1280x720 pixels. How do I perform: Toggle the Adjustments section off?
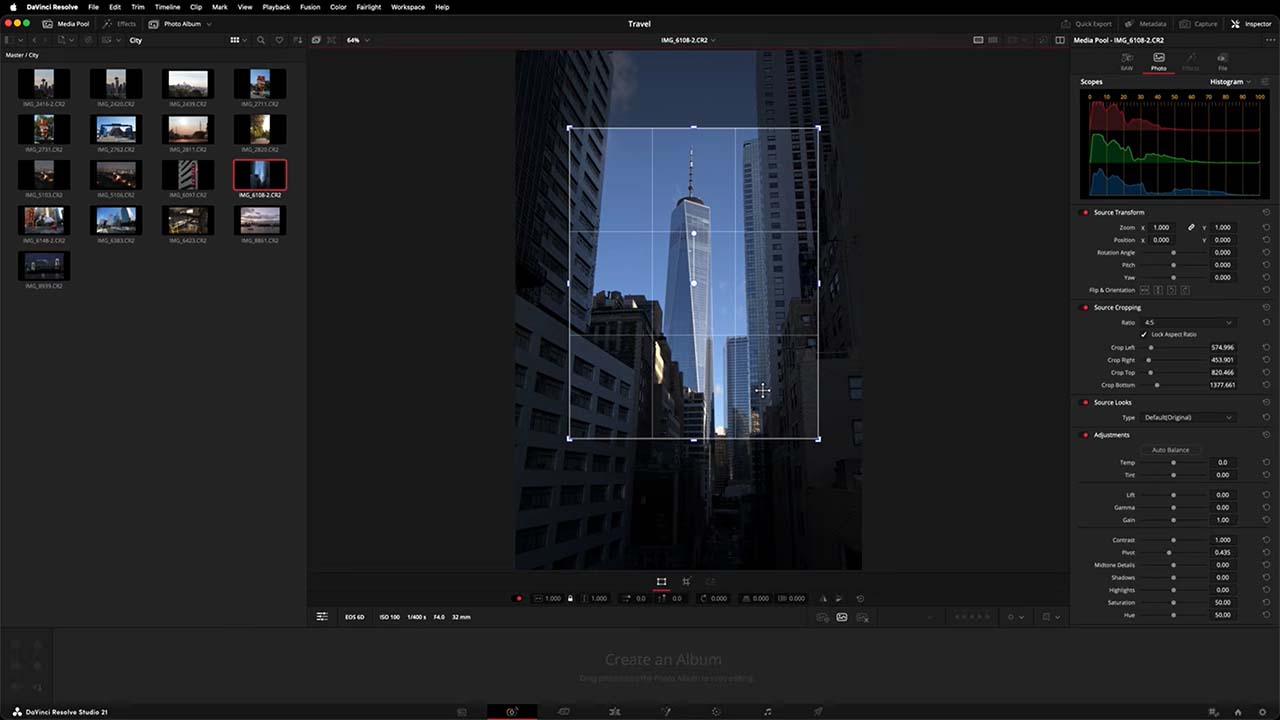point(1085,435)
